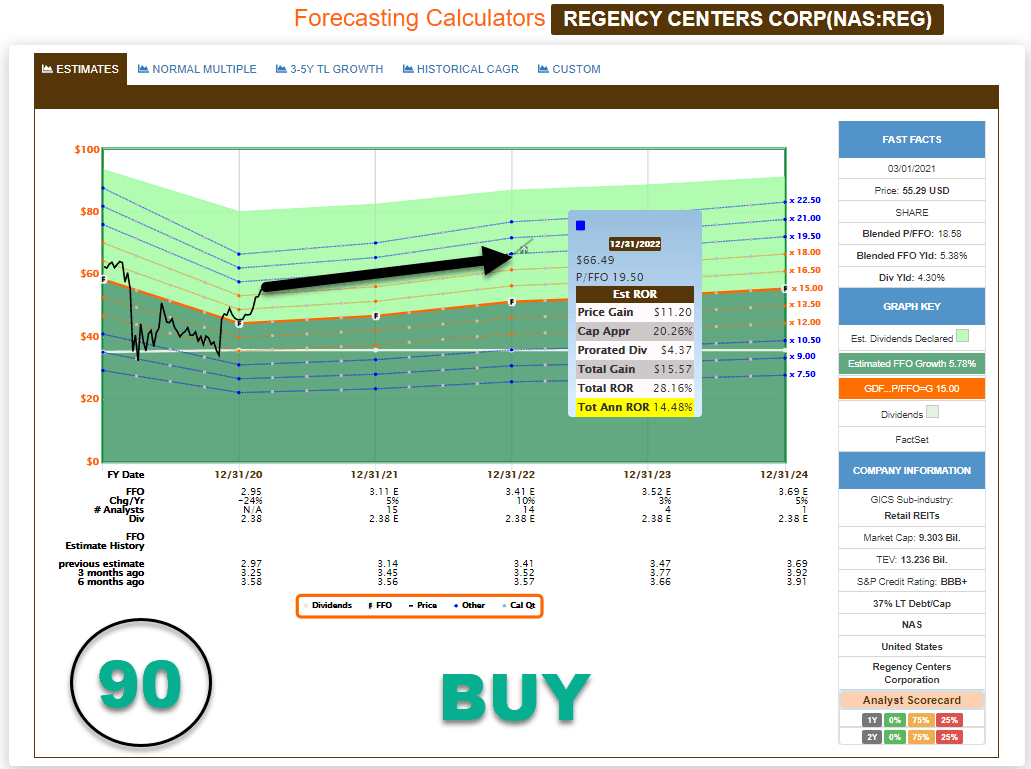Click the 12/31/20 fiscal year date

click(238, 475)
